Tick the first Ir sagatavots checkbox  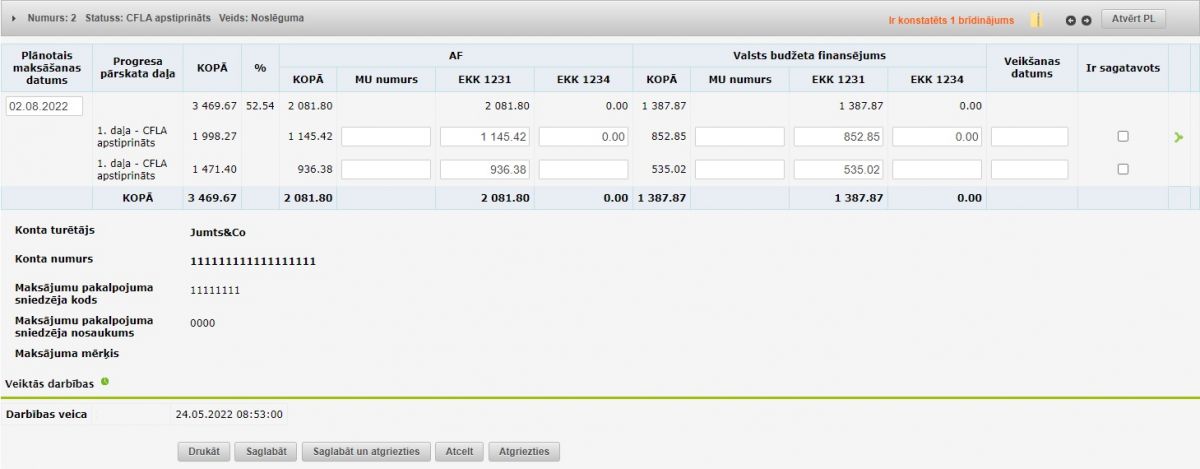[x=1122, y=137]
